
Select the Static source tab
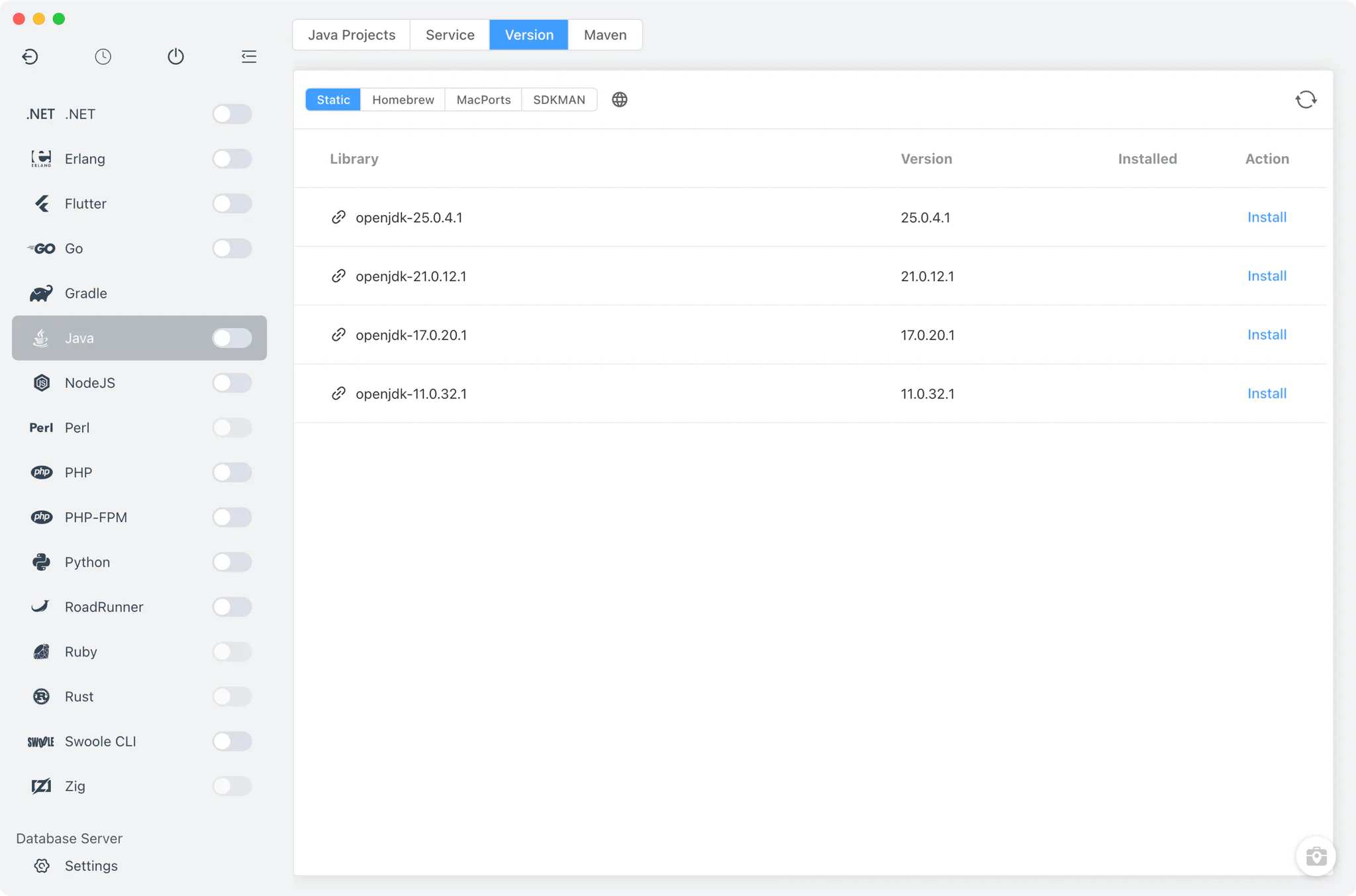coord(333,99)
